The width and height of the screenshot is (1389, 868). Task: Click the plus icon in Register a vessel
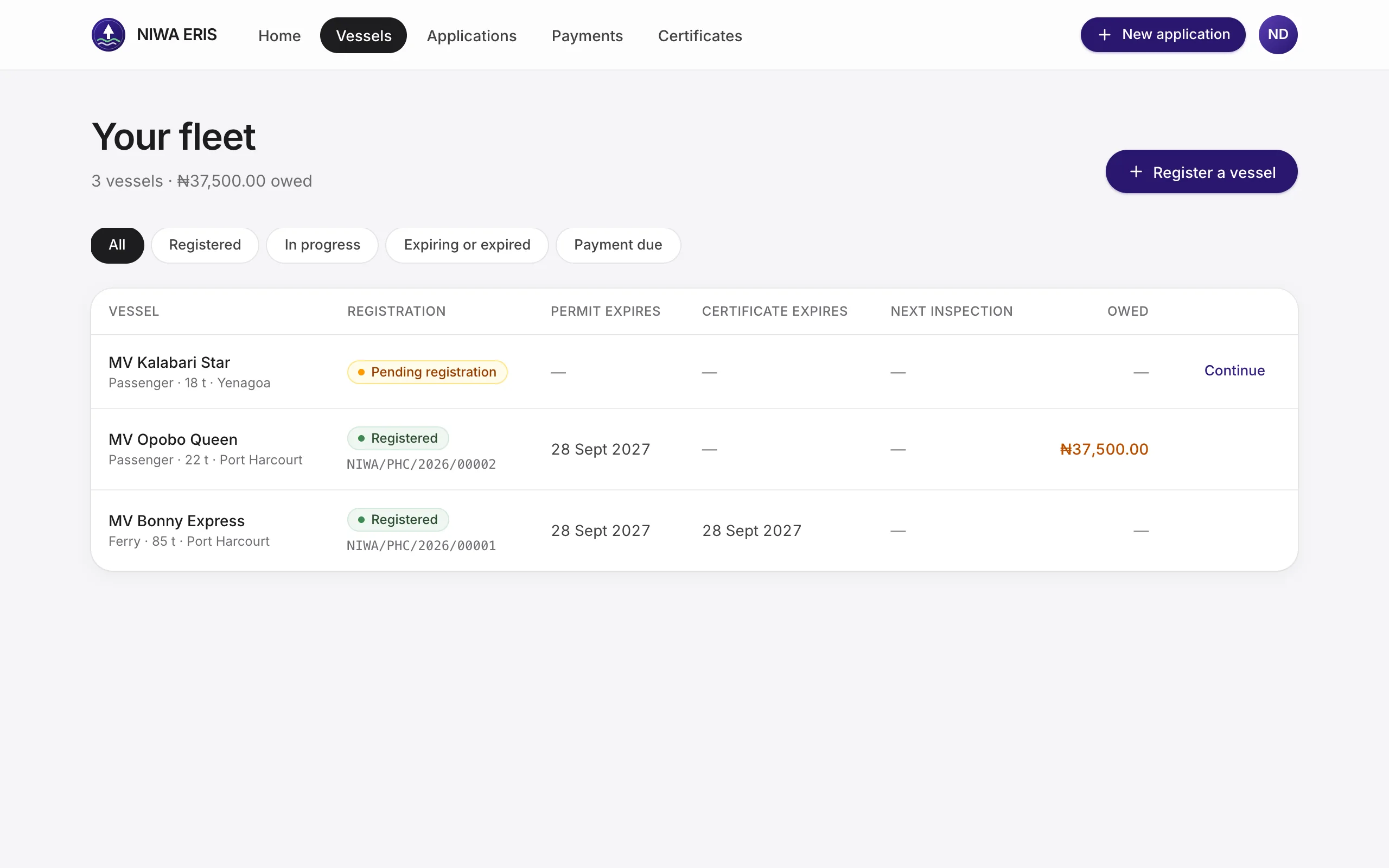click(x=1136, y=171)
